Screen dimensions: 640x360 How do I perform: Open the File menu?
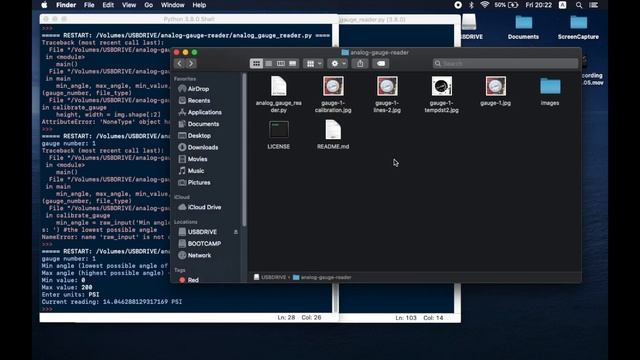pos(89,5)
